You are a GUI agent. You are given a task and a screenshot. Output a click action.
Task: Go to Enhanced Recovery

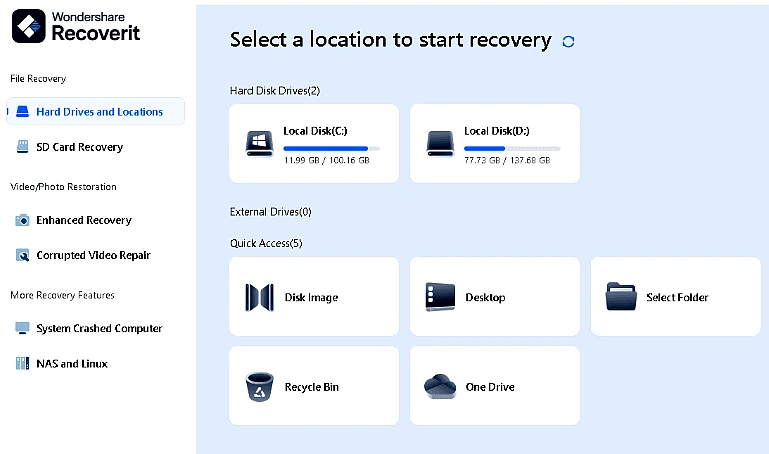84,220
